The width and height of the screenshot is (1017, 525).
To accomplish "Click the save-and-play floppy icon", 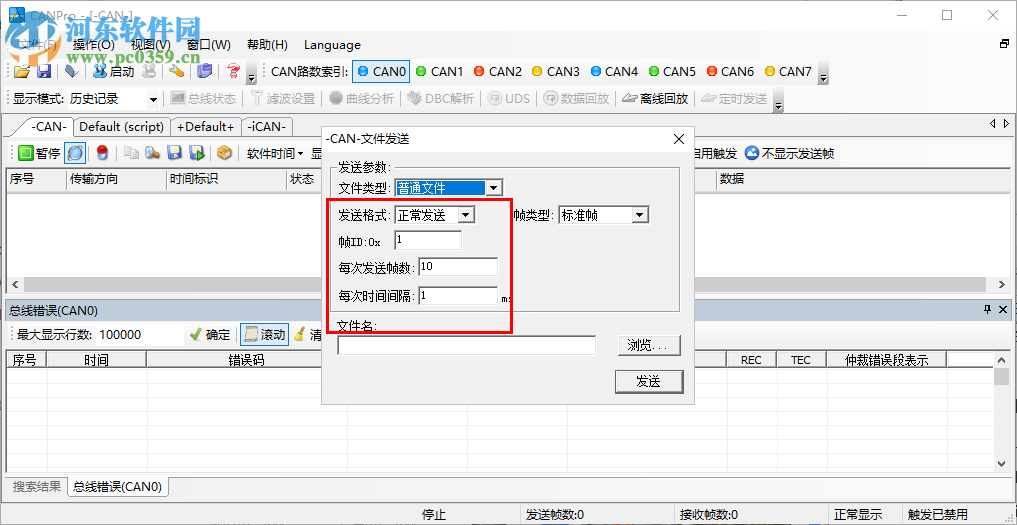I will (196, 153).
